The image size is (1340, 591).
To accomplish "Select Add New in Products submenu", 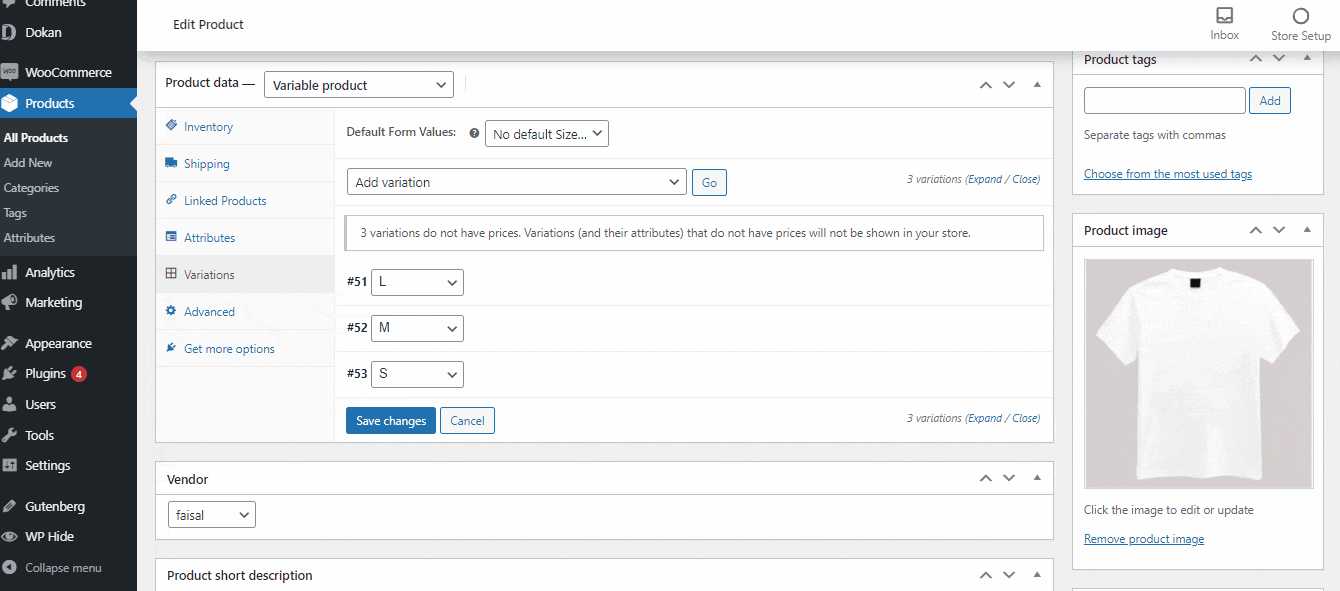I will point(28,162).
